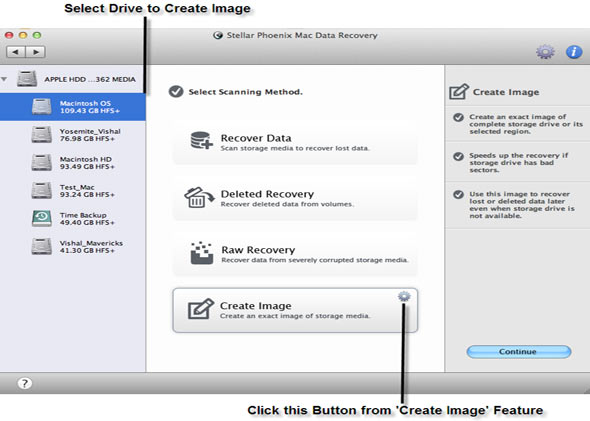Viewport: 590px width, 421px height.
Task: Click the Continue button
Action: point(519,352)
